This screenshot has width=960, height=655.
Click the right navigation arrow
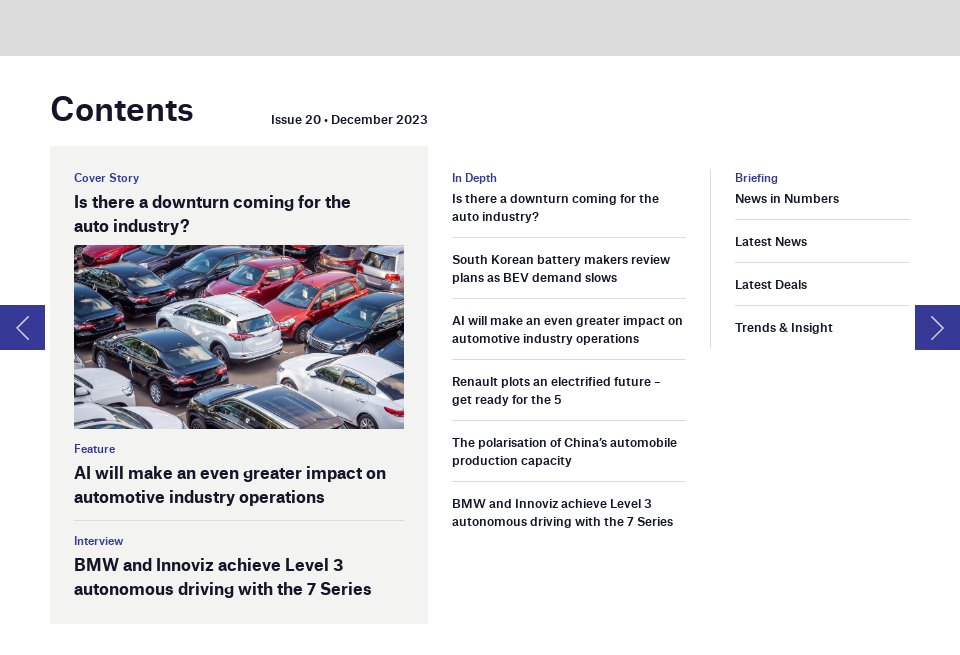pyautogui.click(x=937, y=327)
